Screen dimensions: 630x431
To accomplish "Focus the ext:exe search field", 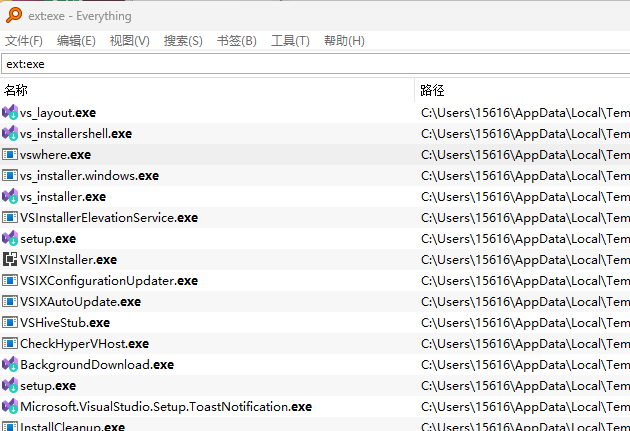I will point(316,64).
